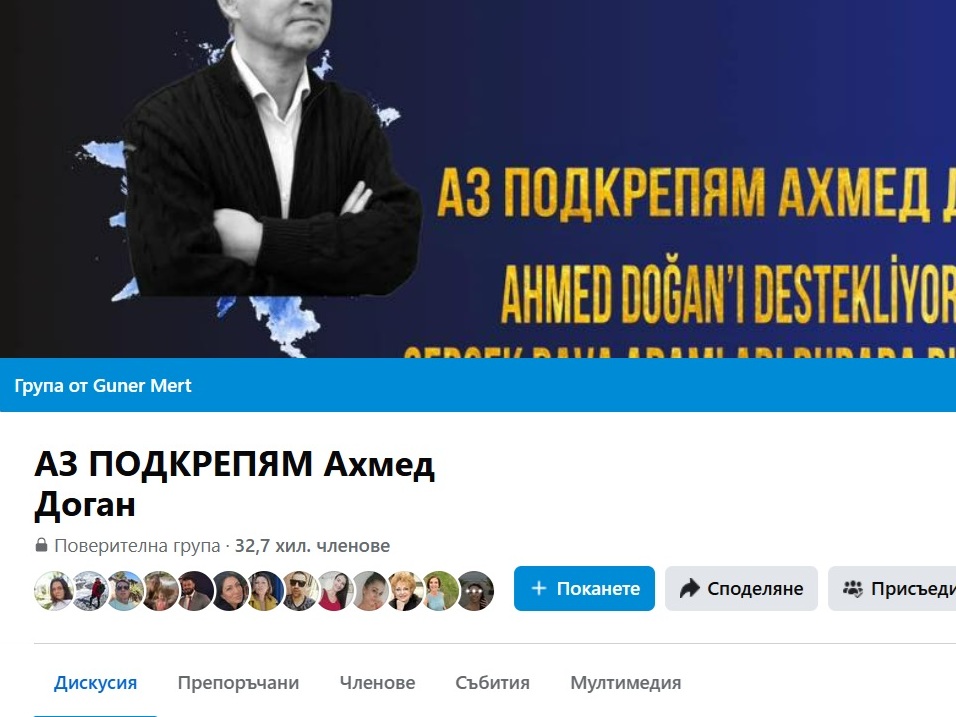Viewport: 956px width, 717px height.
Task: Open the 32,7 хил. членове link
Action: [312, 545]
